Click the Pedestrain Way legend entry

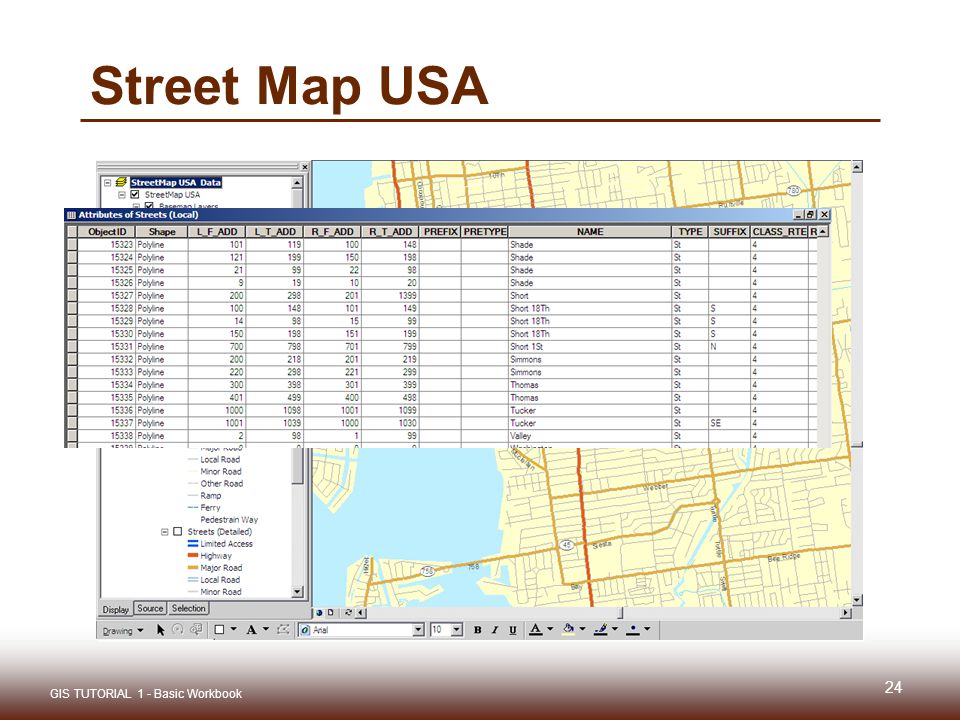coord(229,520)
